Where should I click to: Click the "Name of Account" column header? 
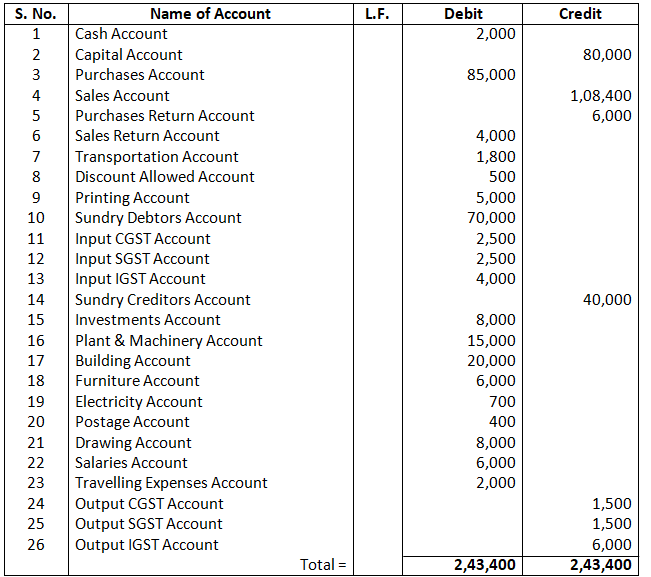[x=210, y=14]
